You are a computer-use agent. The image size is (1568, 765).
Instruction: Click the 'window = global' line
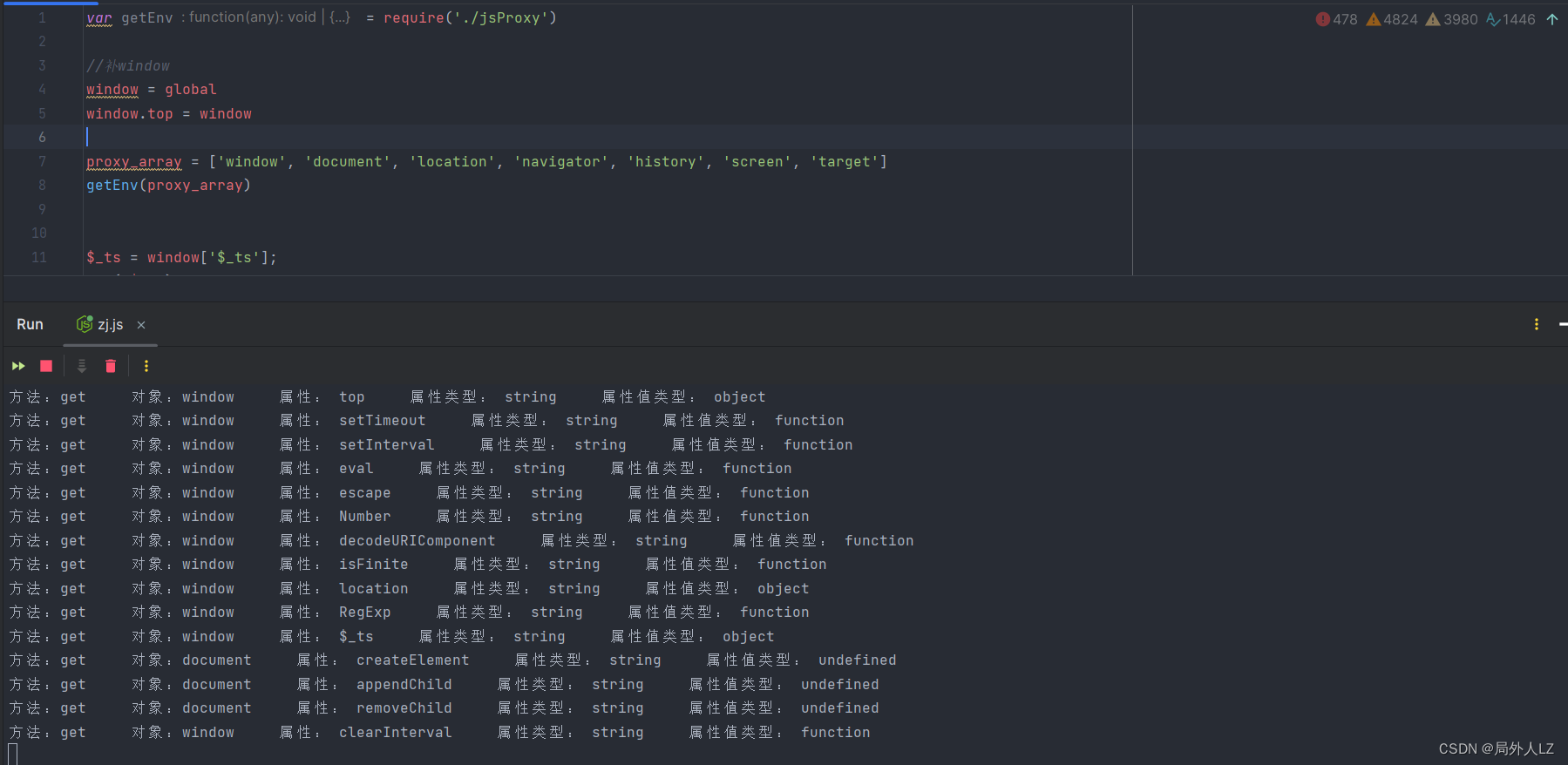[152, 90]
